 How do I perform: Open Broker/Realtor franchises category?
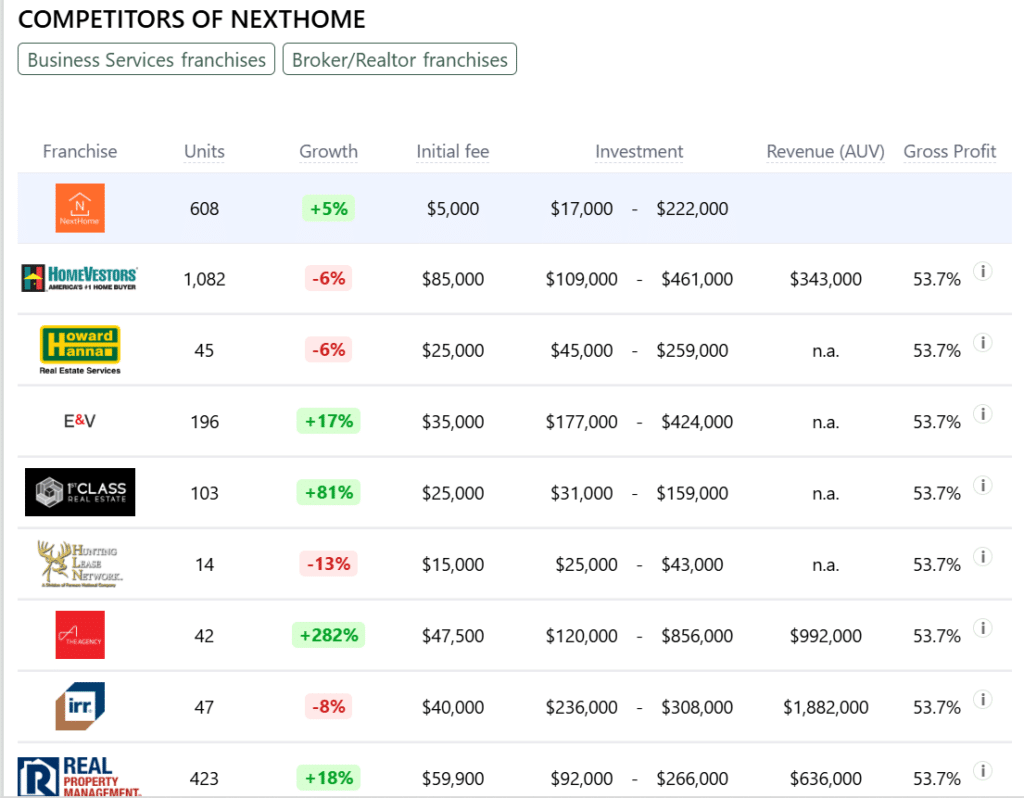(x=400, y=59)
